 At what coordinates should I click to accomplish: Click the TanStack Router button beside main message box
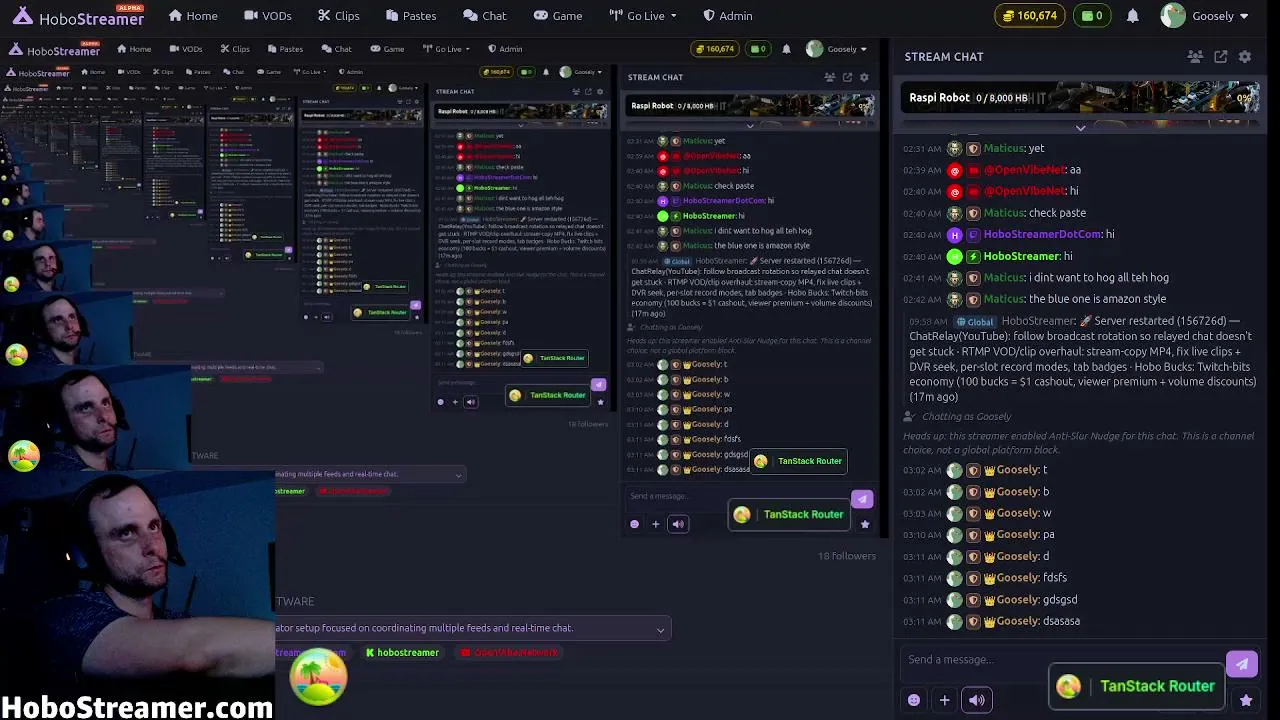(1138, 687)
